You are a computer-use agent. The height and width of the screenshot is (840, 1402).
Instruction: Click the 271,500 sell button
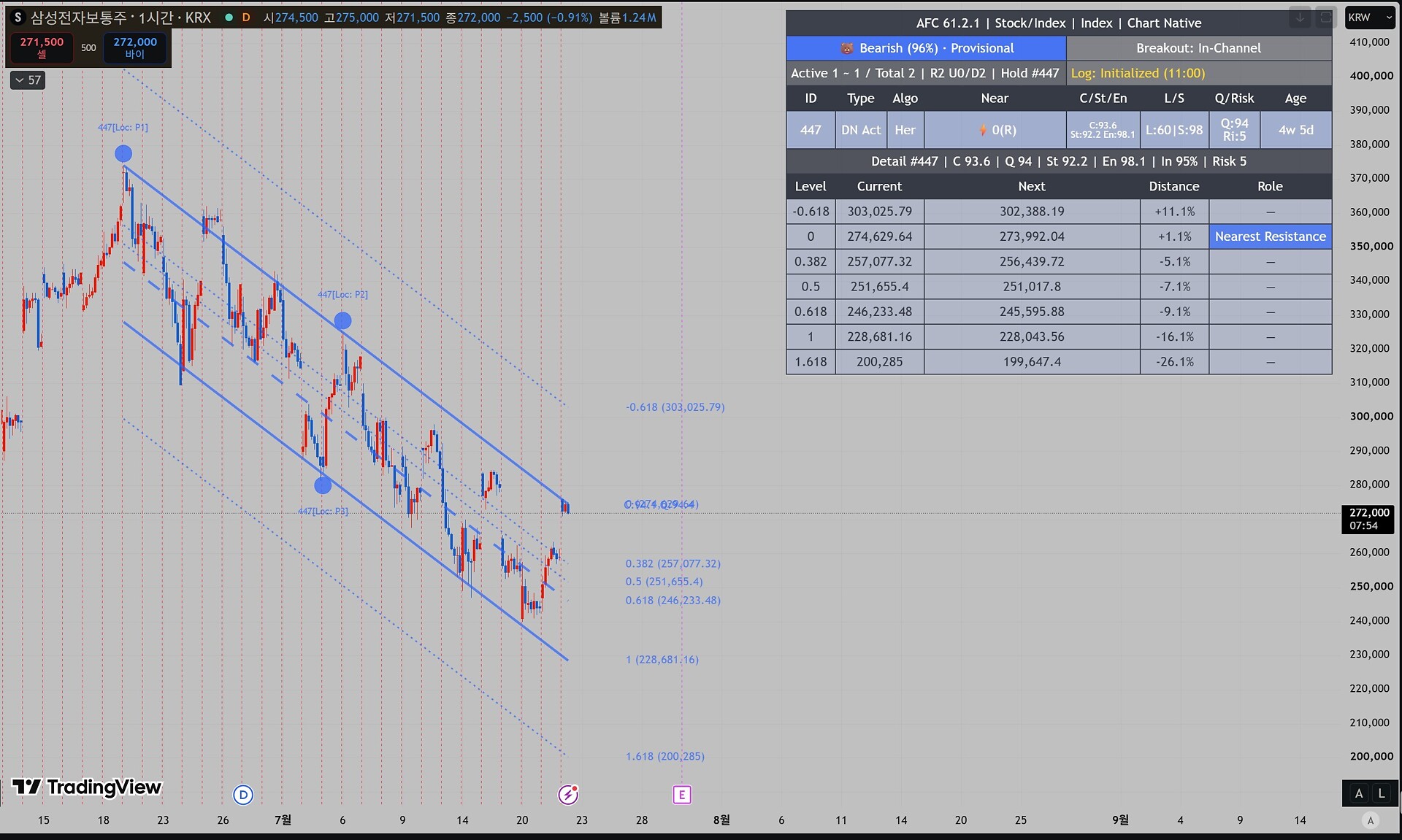click(42, 47)
